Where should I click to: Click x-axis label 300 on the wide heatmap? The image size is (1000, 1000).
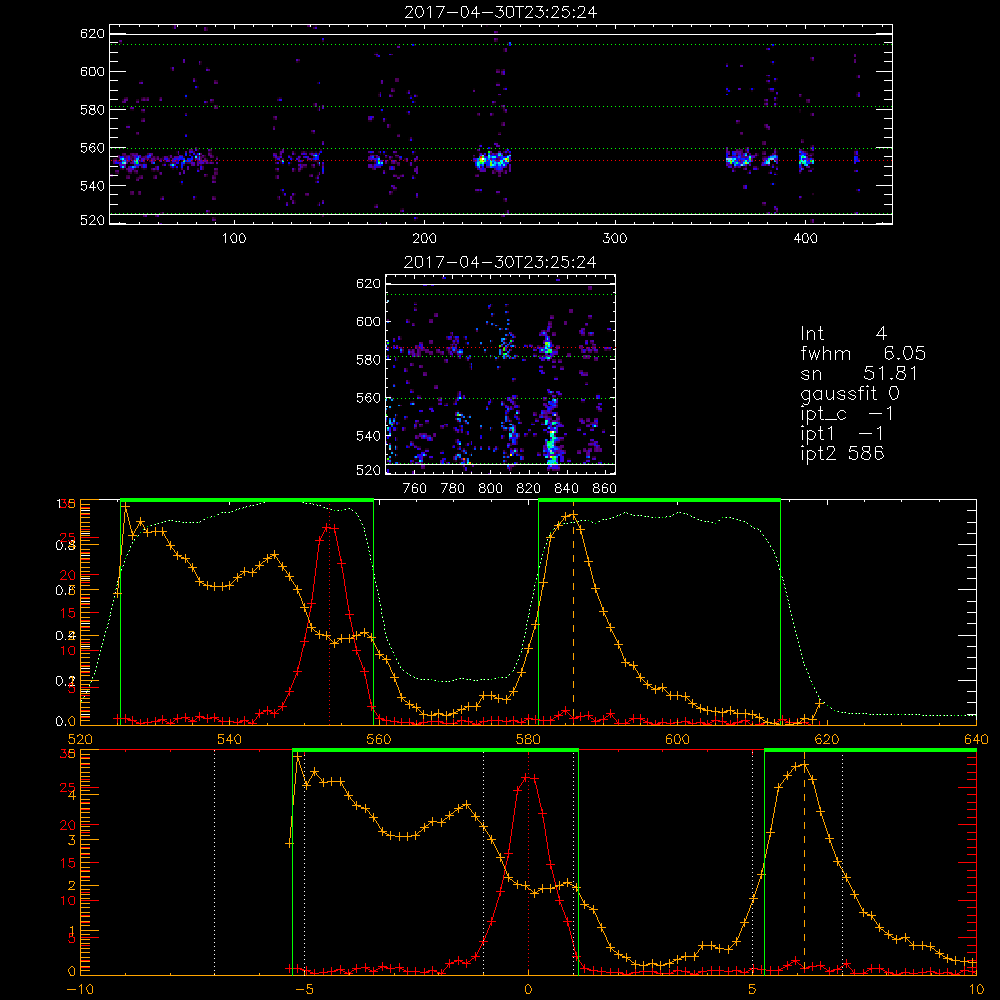615,239
